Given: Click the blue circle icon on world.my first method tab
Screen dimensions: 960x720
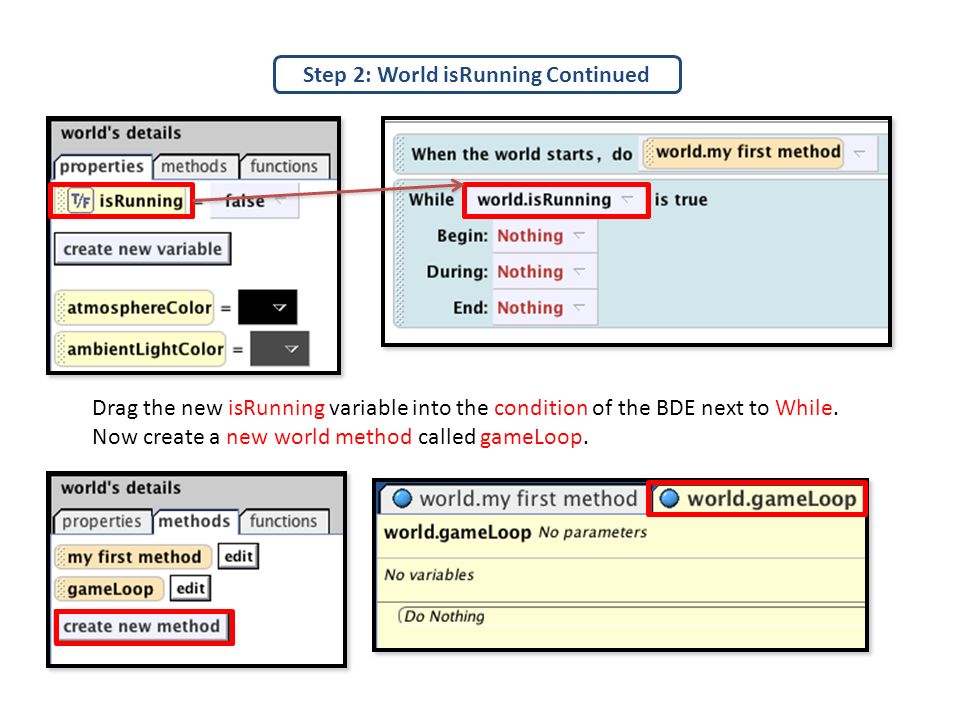Looking at the screenshot, I should tap(402, 498).
